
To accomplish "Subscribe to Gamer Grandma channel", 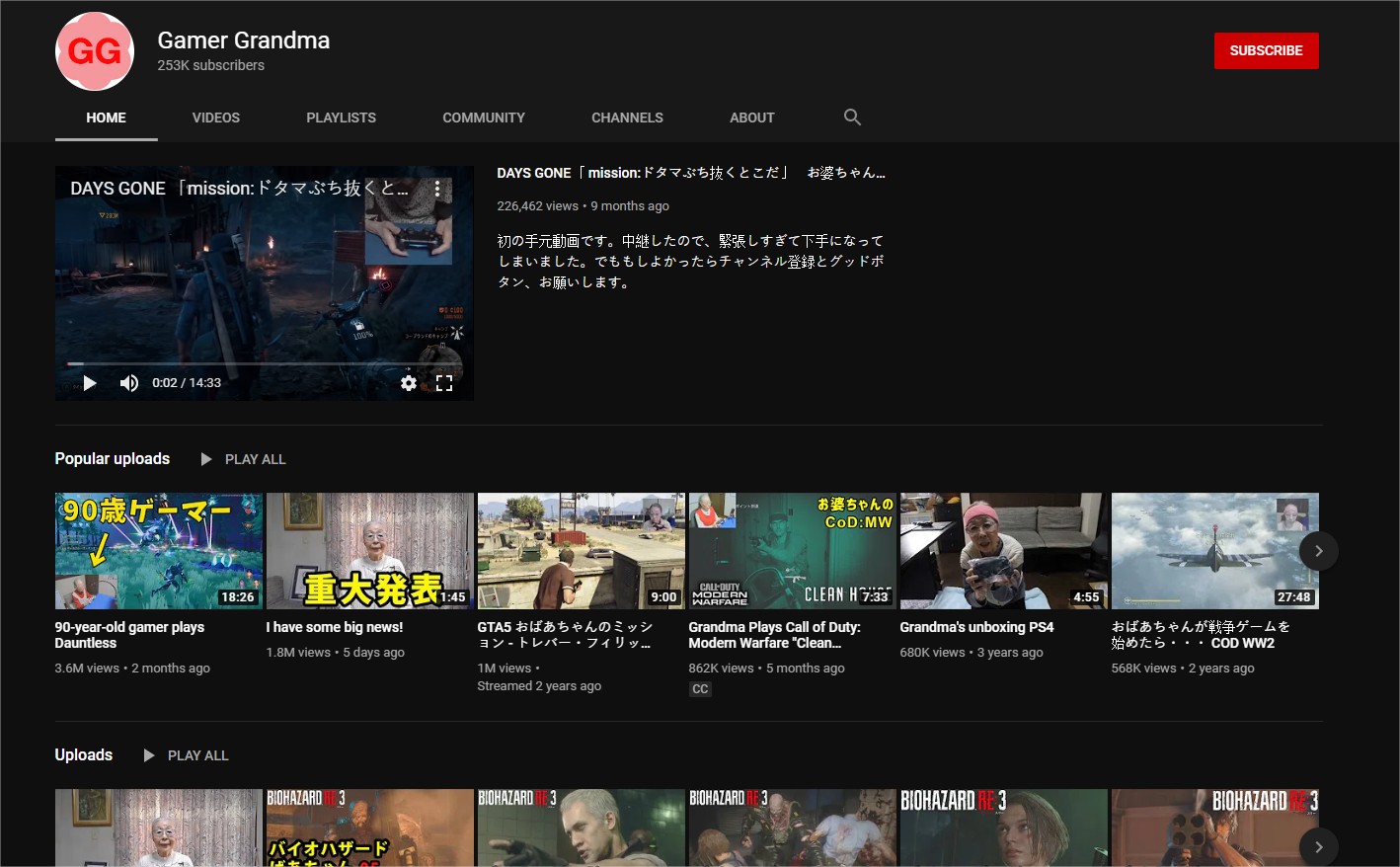I will (1266, 50).
